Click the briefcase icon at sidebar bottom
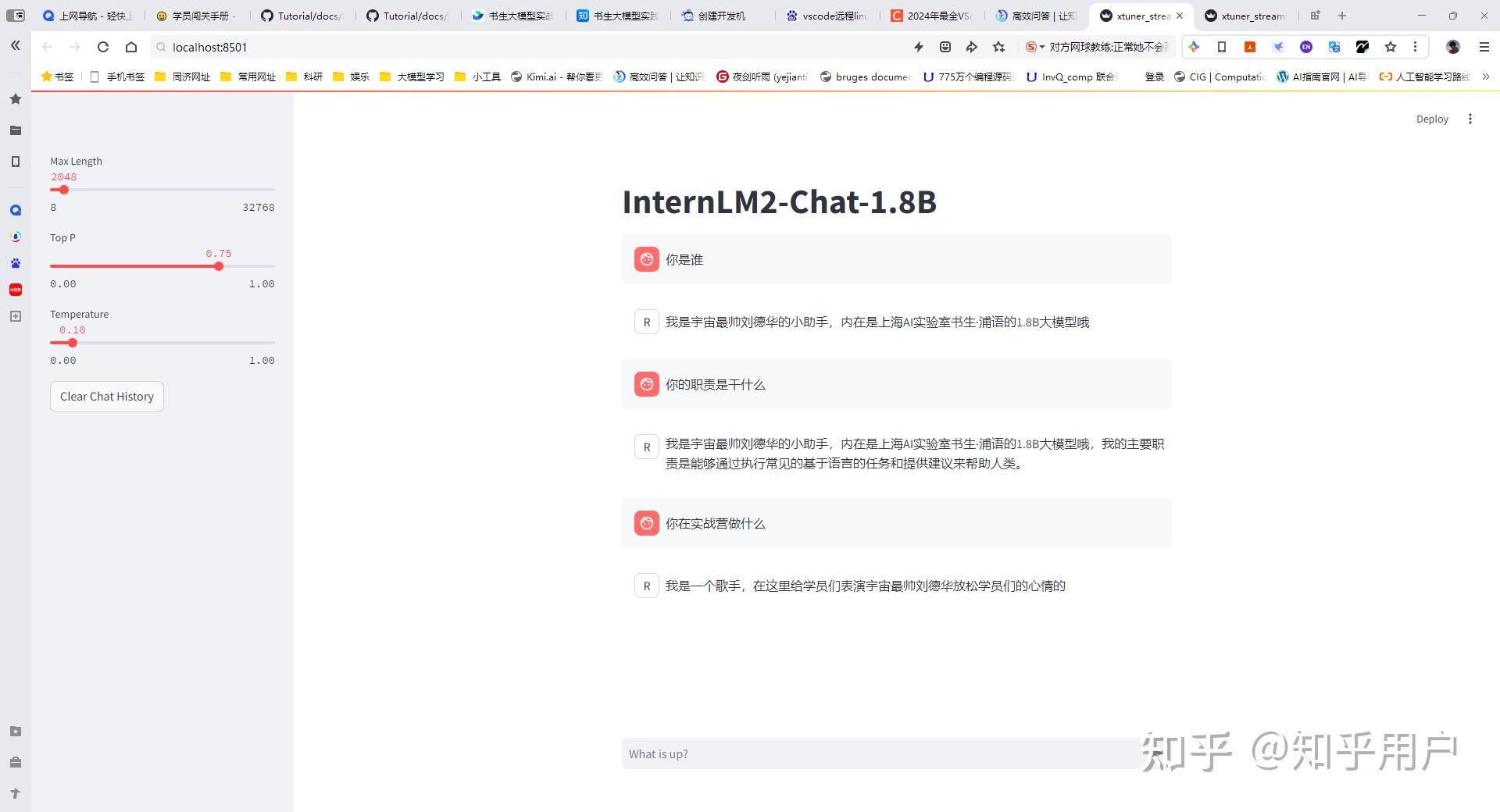Screen dimensions: 1500x812 click(x=16, y=762)
